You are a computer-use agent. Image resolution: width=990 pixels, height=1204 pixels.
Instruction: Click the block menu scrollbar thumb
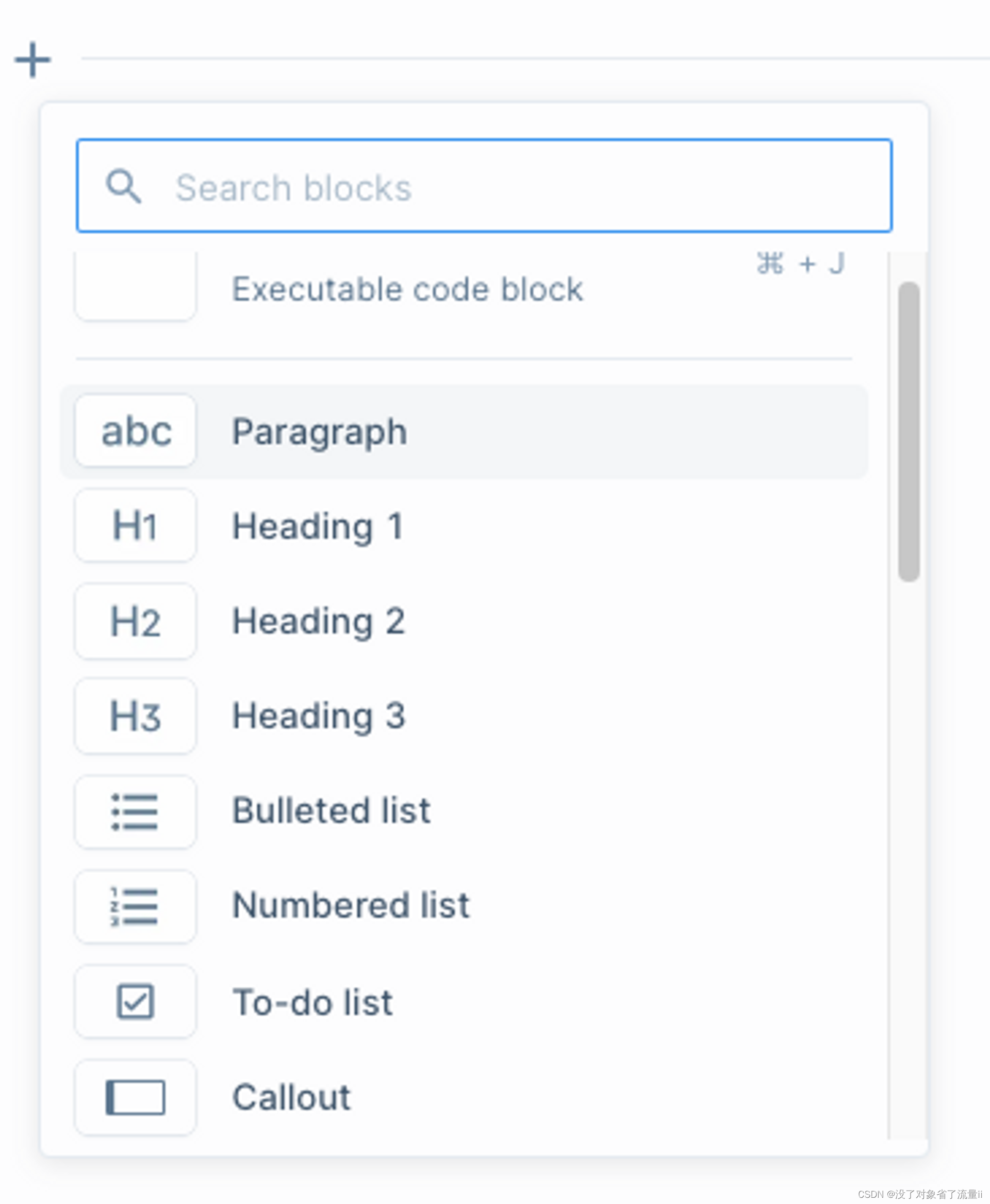(909, 431)
